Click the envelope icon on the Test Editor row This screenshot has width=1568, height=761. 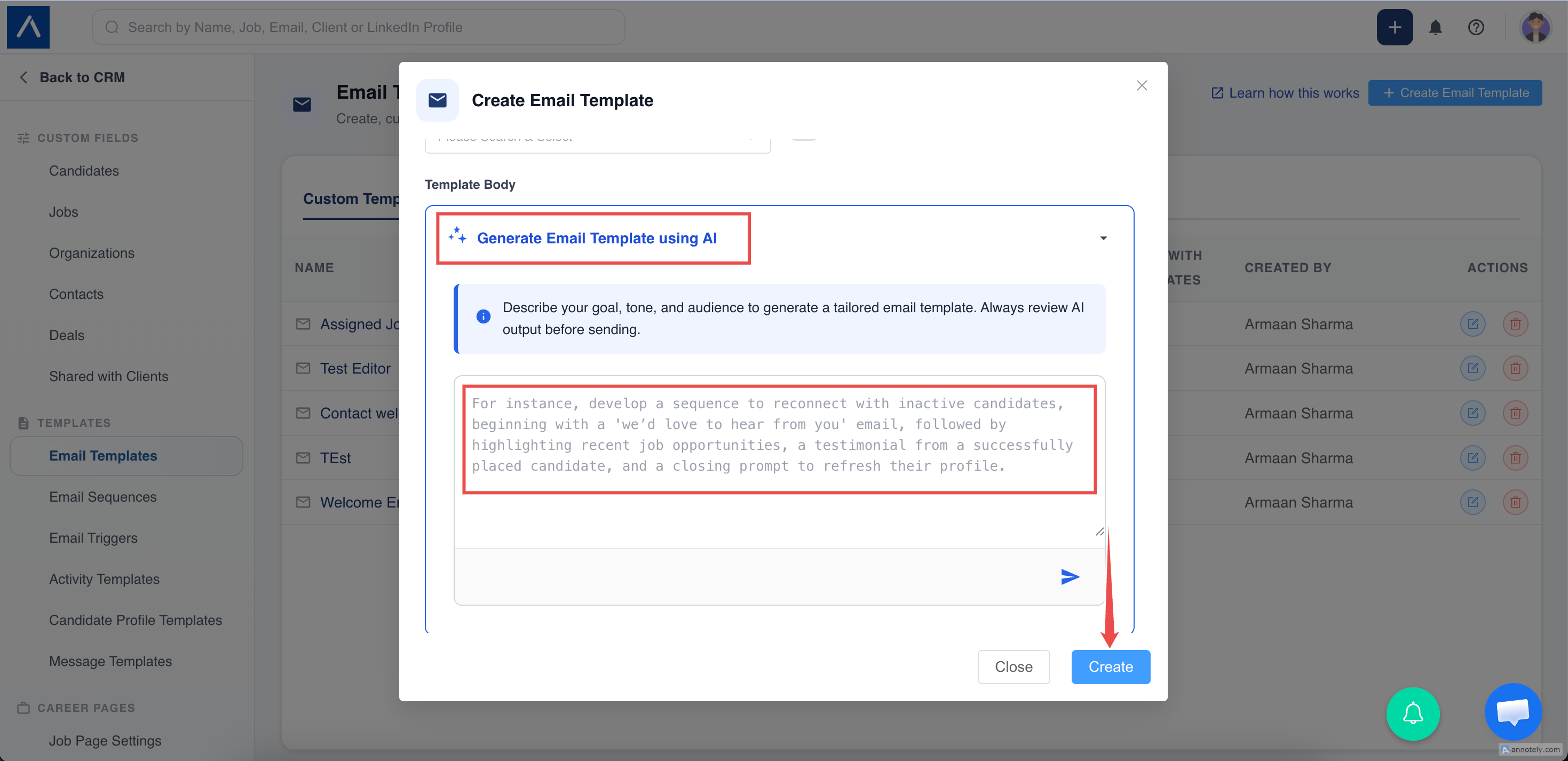click(303, 368)
